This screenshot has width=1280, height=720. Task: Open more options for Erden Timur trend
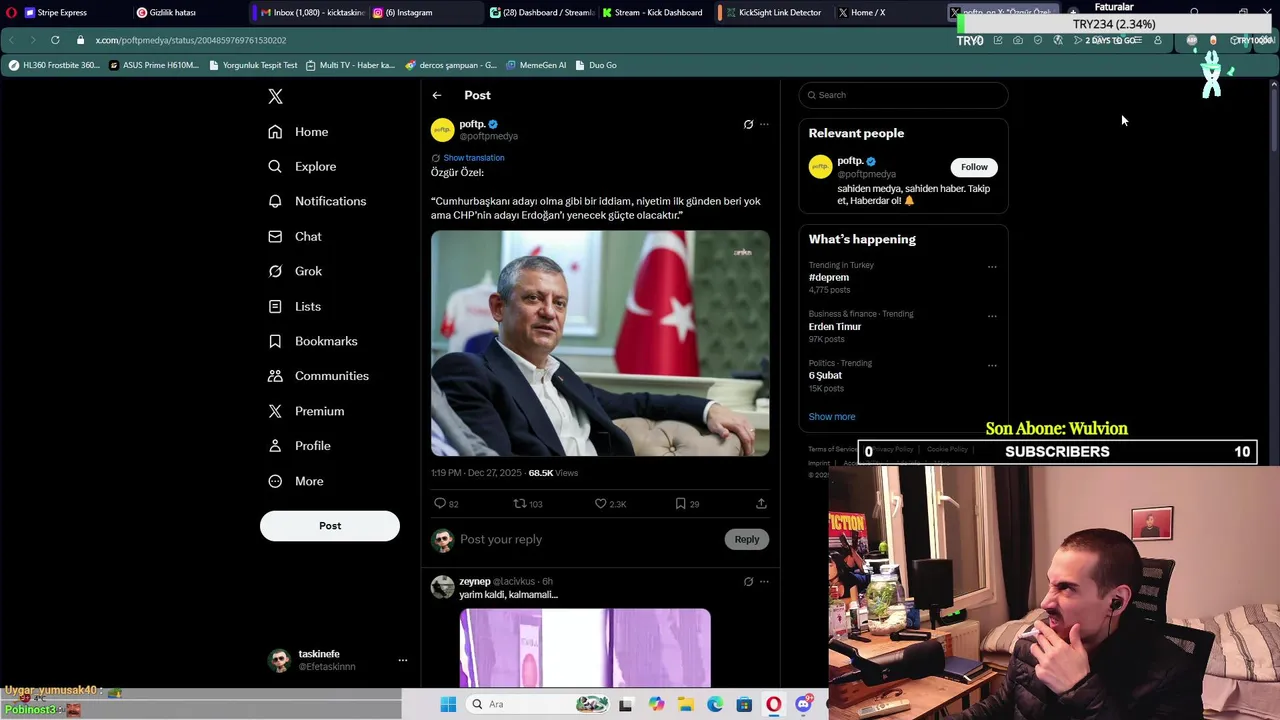992,316
